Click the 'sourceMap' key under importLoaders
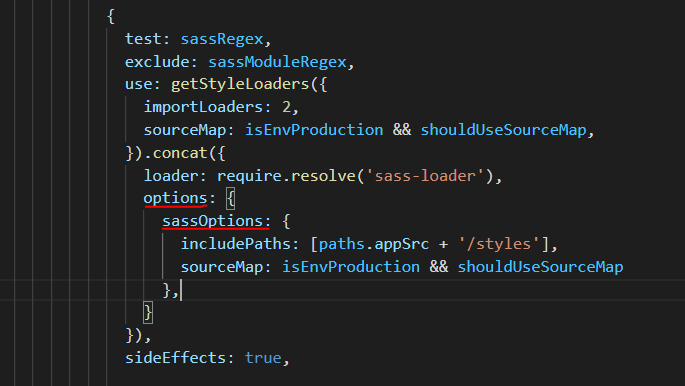Viewport: 685px width, 386px height. 185,130
